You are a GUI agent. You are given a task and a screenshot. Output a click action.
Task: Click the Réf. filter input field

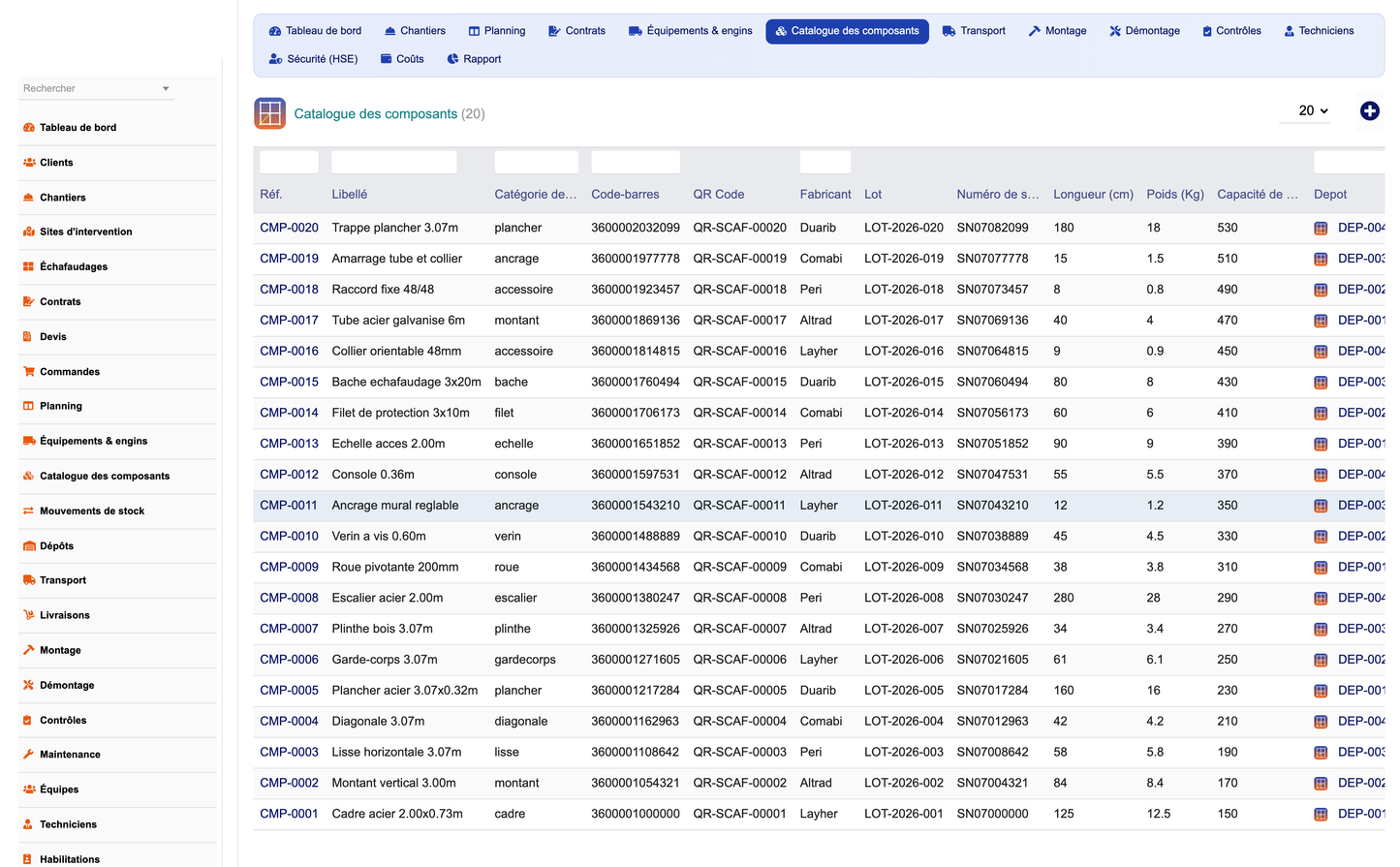(x=289, y=162)
